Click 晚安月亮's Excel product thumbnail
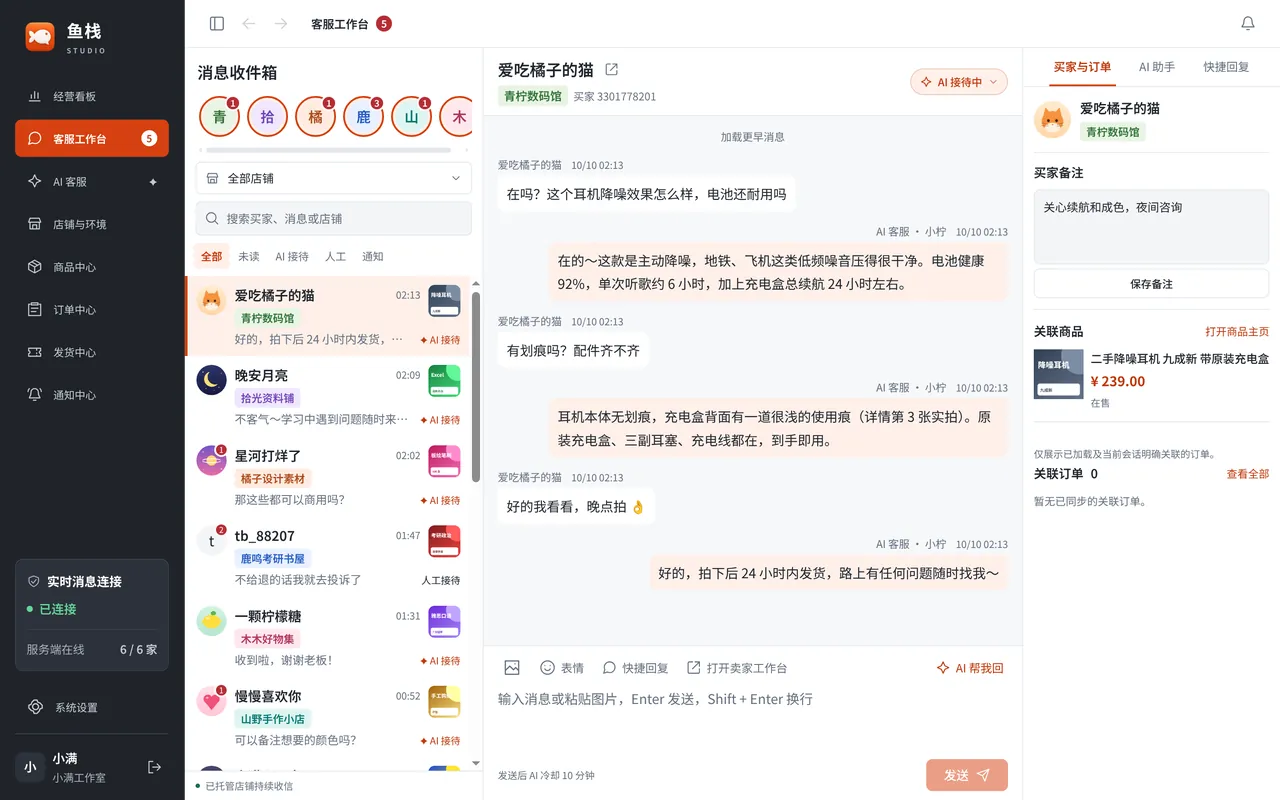 [444, 381]
